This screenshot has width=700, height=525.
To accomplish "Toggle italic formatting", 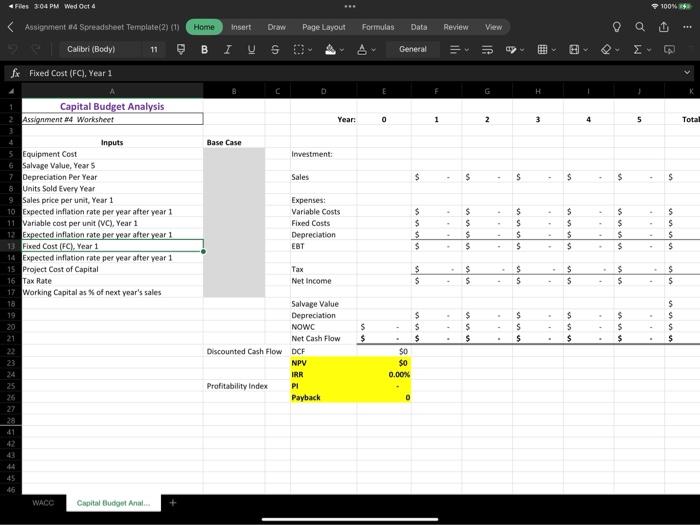I will pyautogui.click(x=228, y=49).
